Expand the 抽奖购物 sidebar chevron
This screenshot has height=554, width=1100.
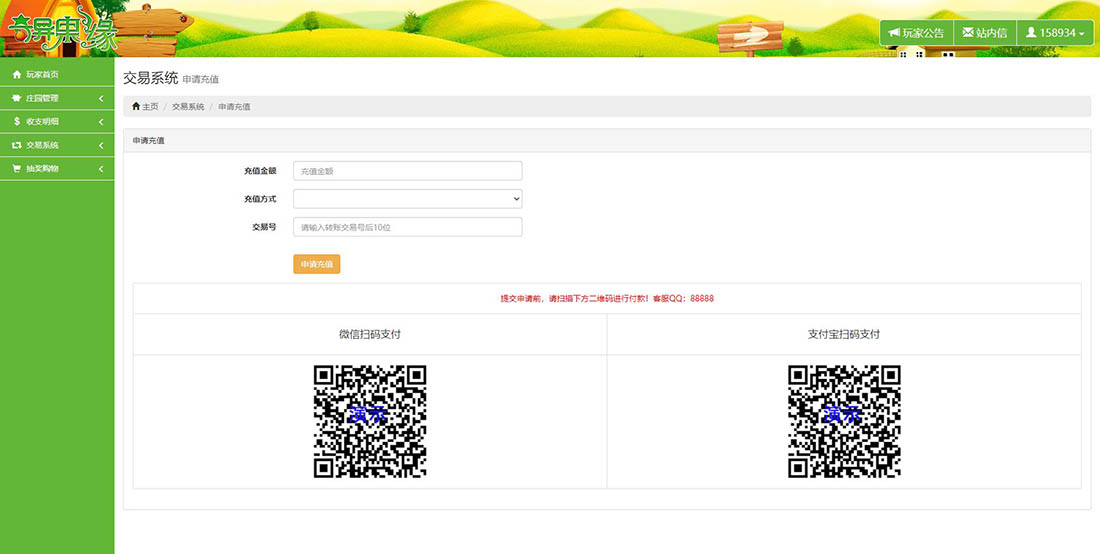point(101,168)
